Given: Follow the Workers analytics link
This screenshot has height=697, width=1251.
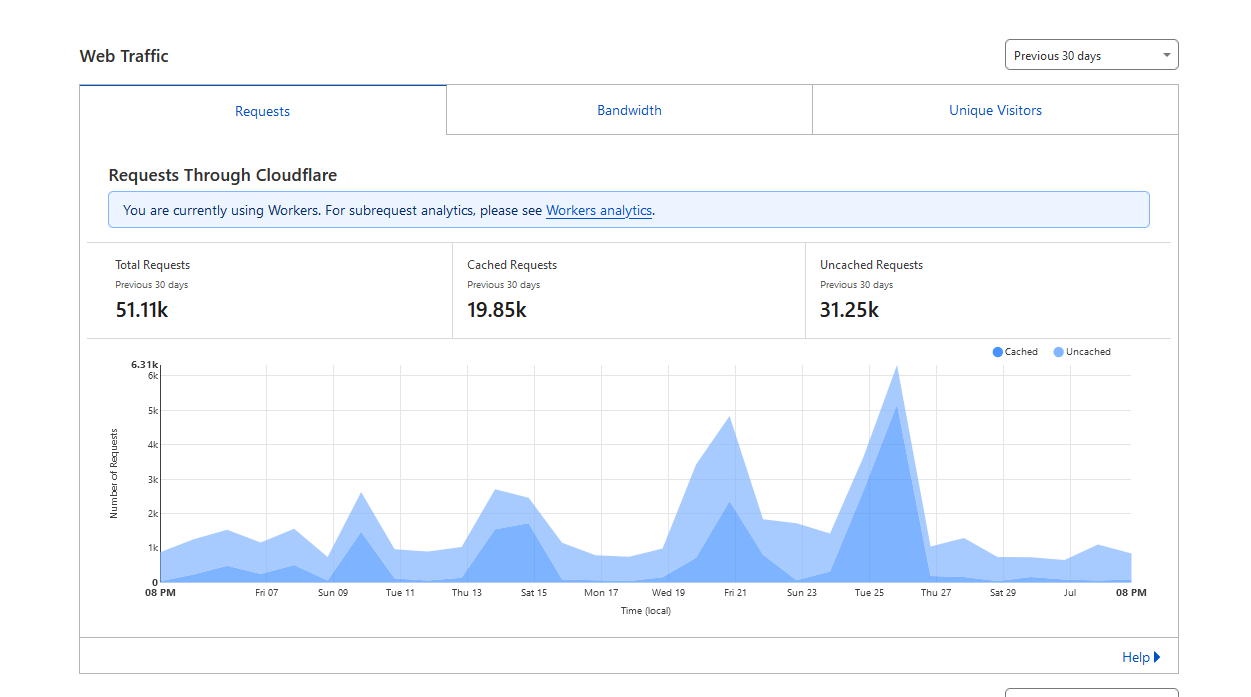Looking at the screenshot, I should click(x=599, y=210).
